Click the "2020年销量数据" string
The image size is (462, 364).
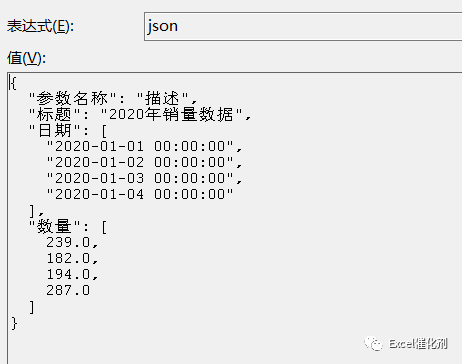pos(172,114)
